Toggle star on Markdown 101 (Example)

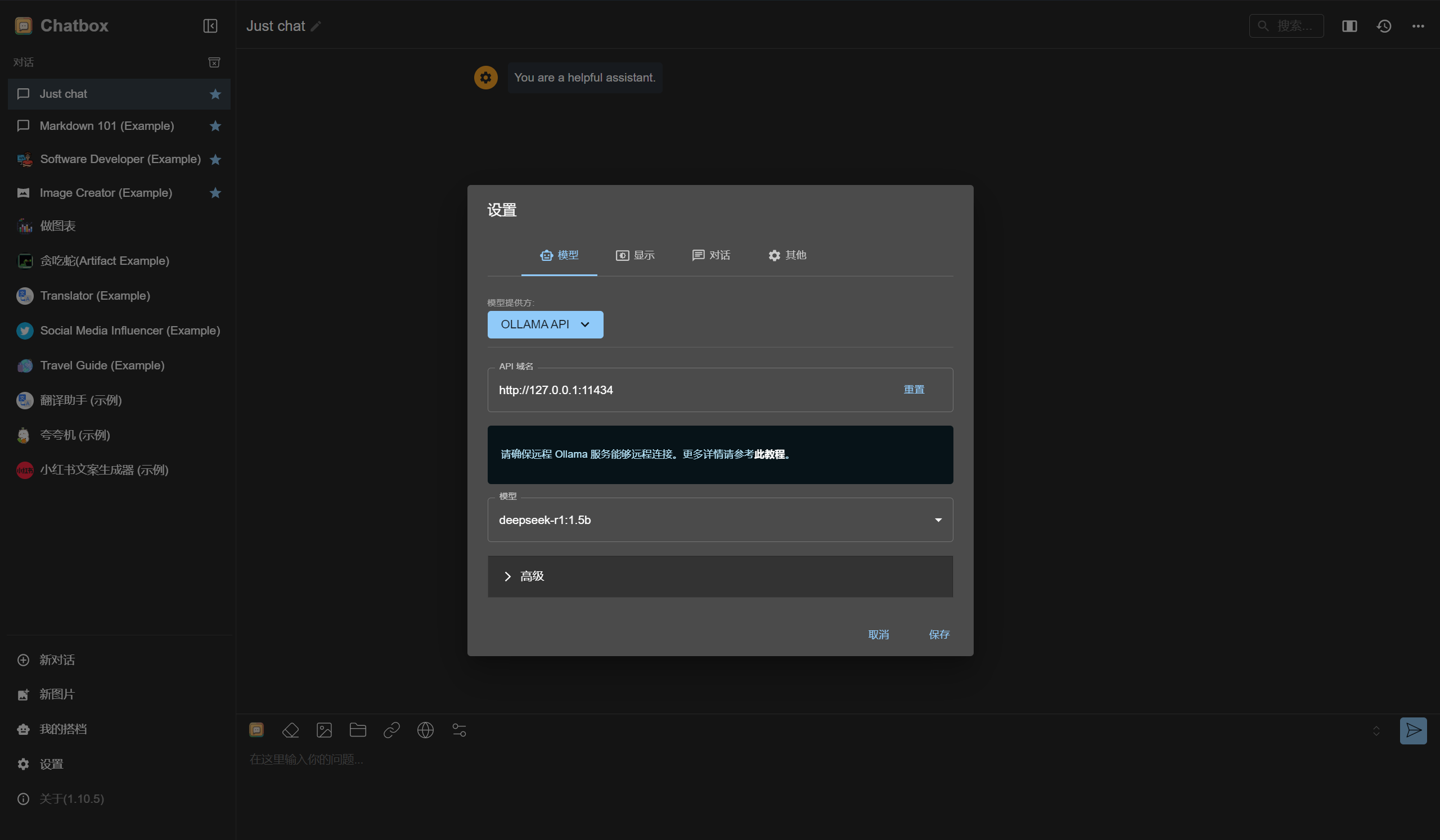(215, 126)
